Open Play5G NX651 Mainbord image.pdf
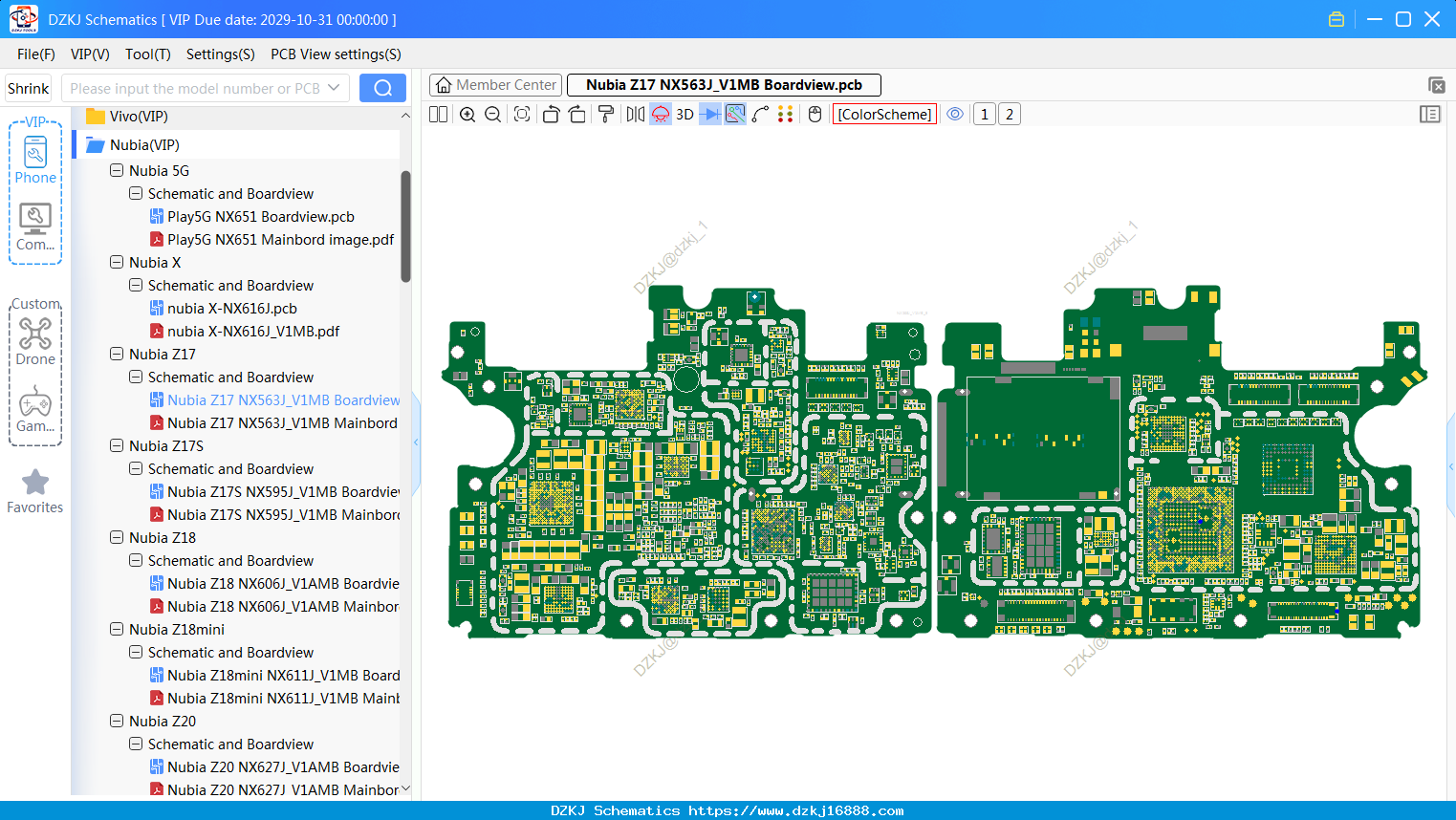The width and height of the screenshot is (1456, 820). coord(280,239)
